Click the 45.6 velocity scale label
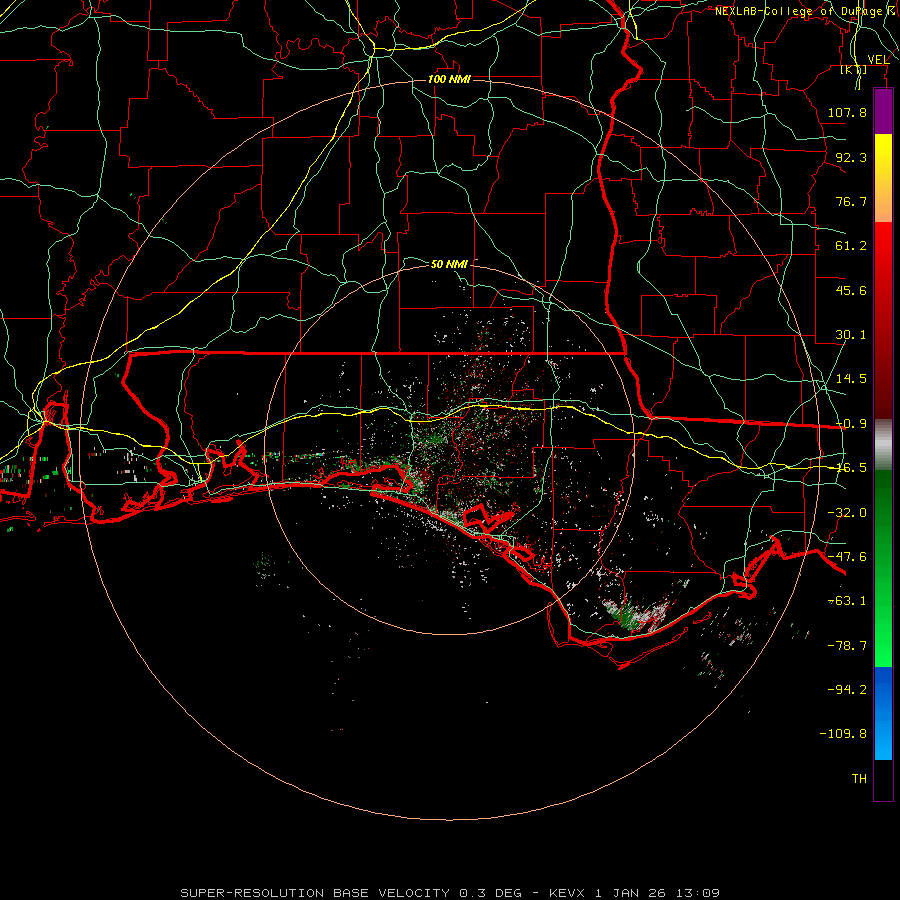Viewport: 900px width, 900px height. tap(851, 290)
